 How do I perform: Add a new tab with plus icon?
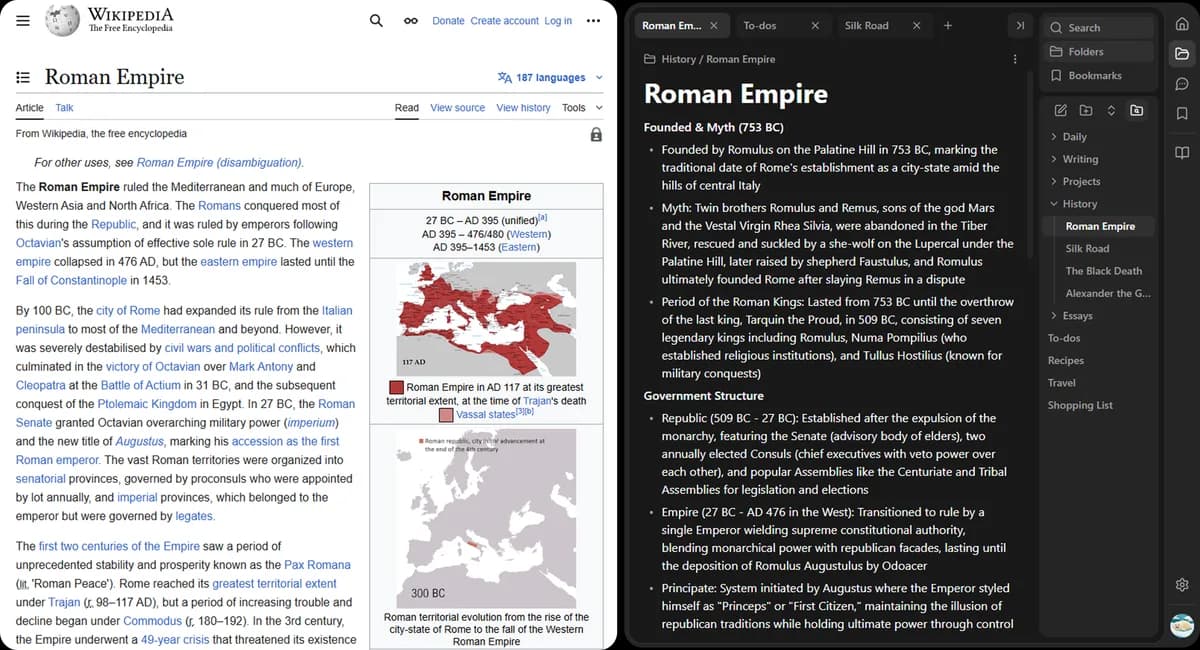pyautogui.click(x=948, y=26)
